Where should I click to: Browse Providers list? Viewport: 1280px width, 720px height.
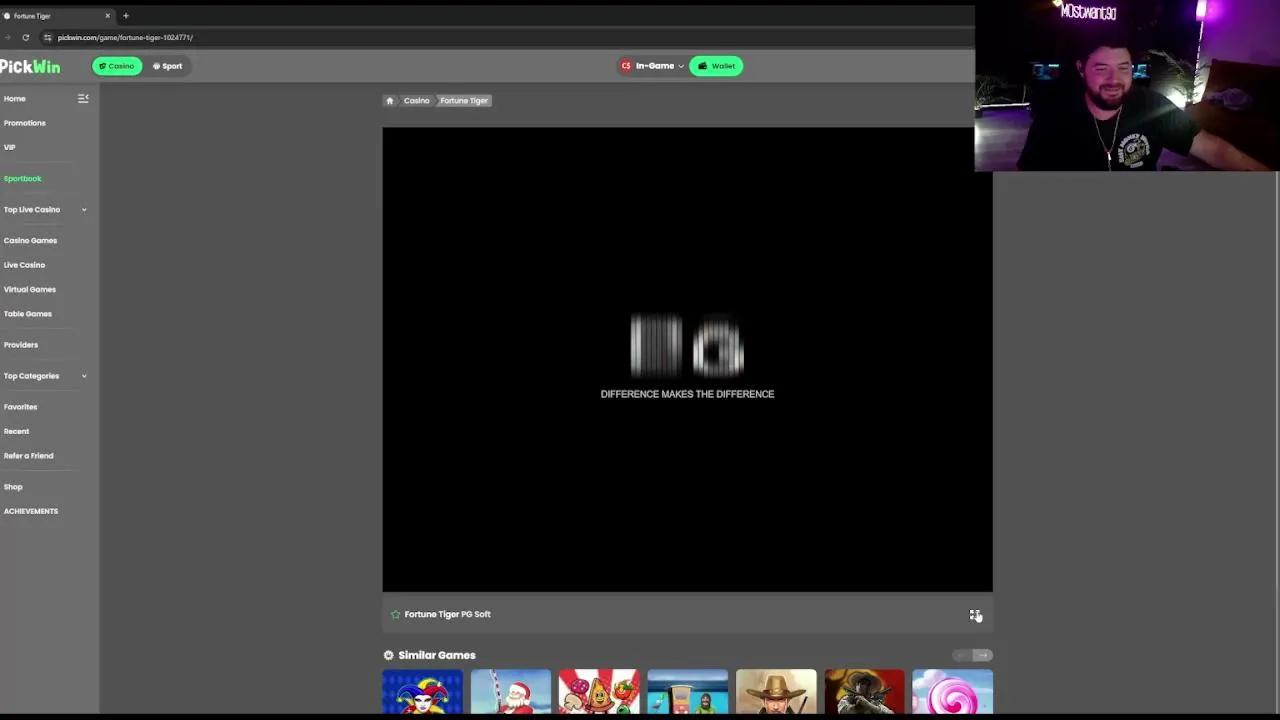tap(21, 345)
